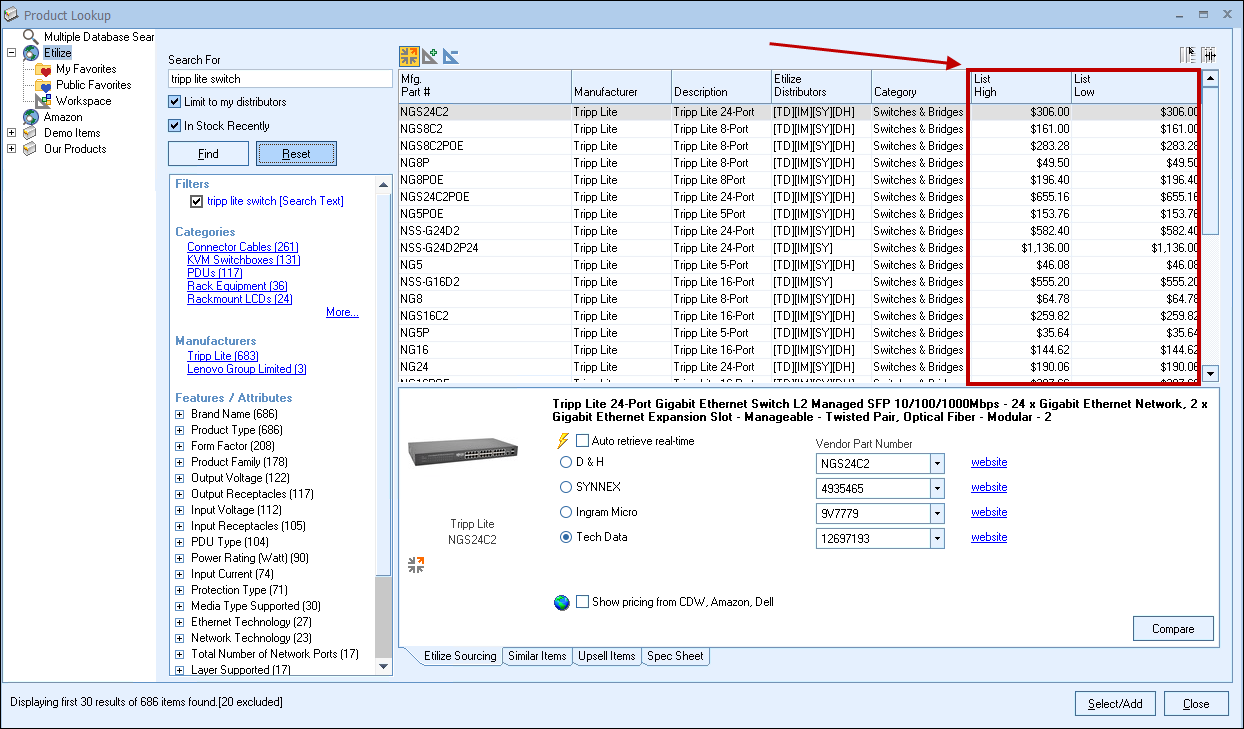The width and height of the screenshot is (1244, 729).
Task: Click the Close button at bottom right
Action: [1196, 703]
